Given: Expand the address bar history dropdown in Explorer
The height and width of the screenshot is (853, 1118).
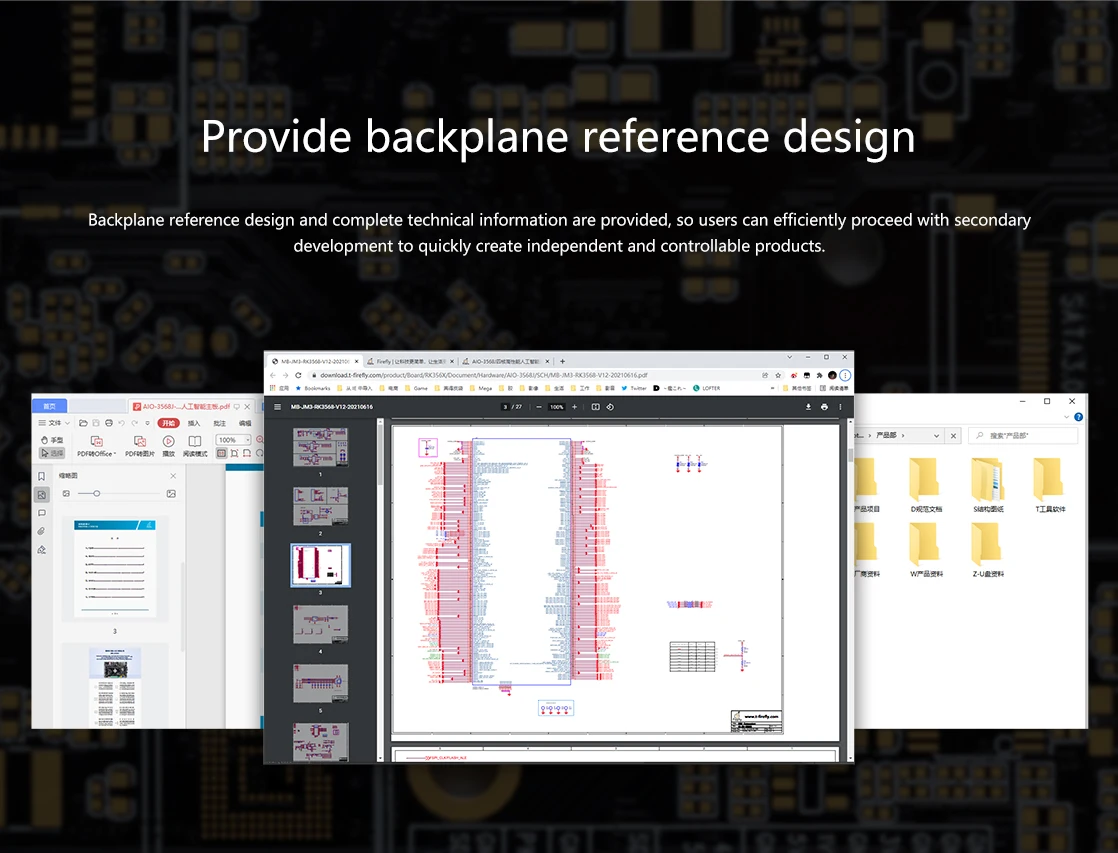Looking at the screenshot, I should (937, 436).
